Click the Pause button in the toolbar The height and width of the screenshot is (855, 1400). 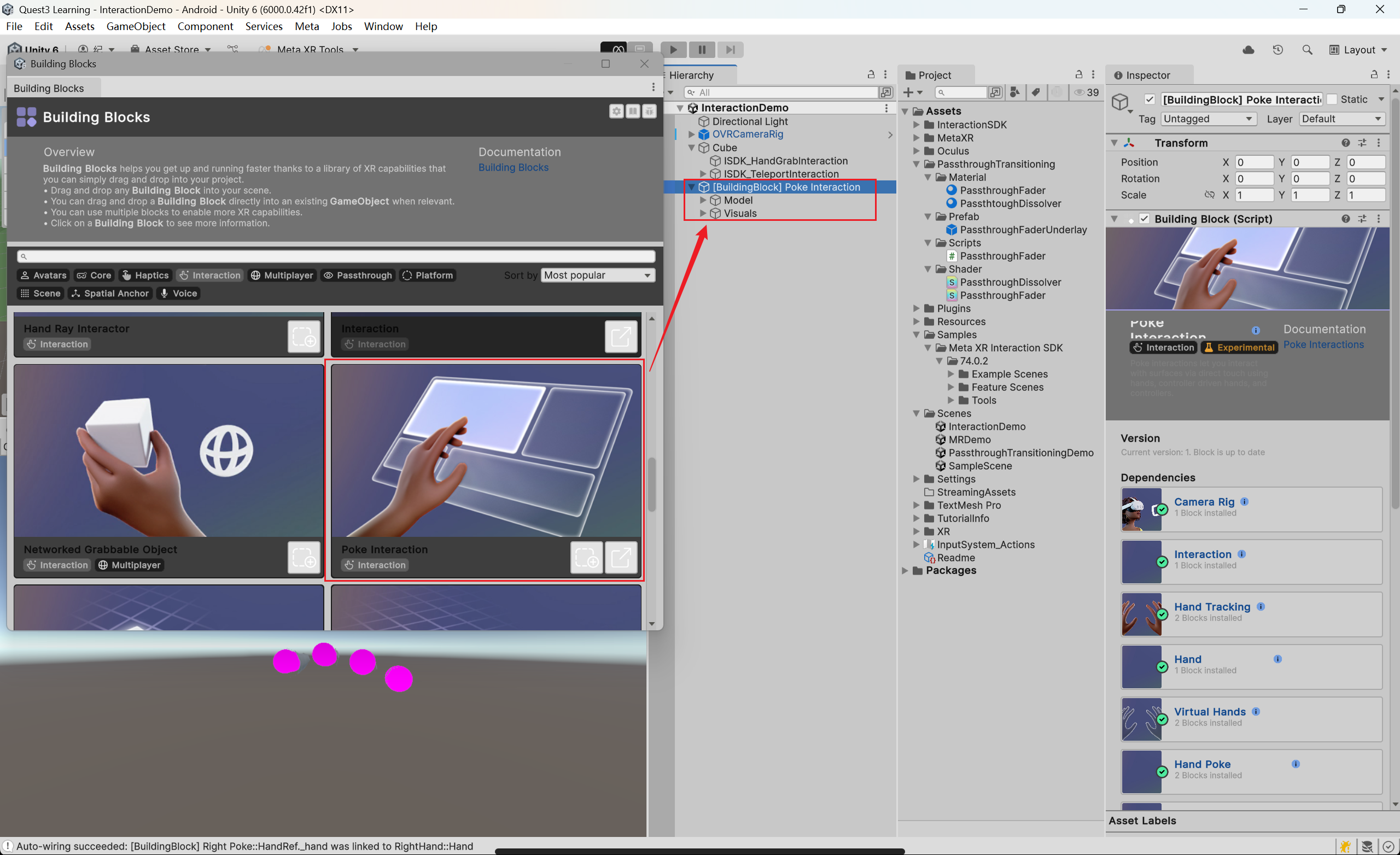[x=702, y=49]
